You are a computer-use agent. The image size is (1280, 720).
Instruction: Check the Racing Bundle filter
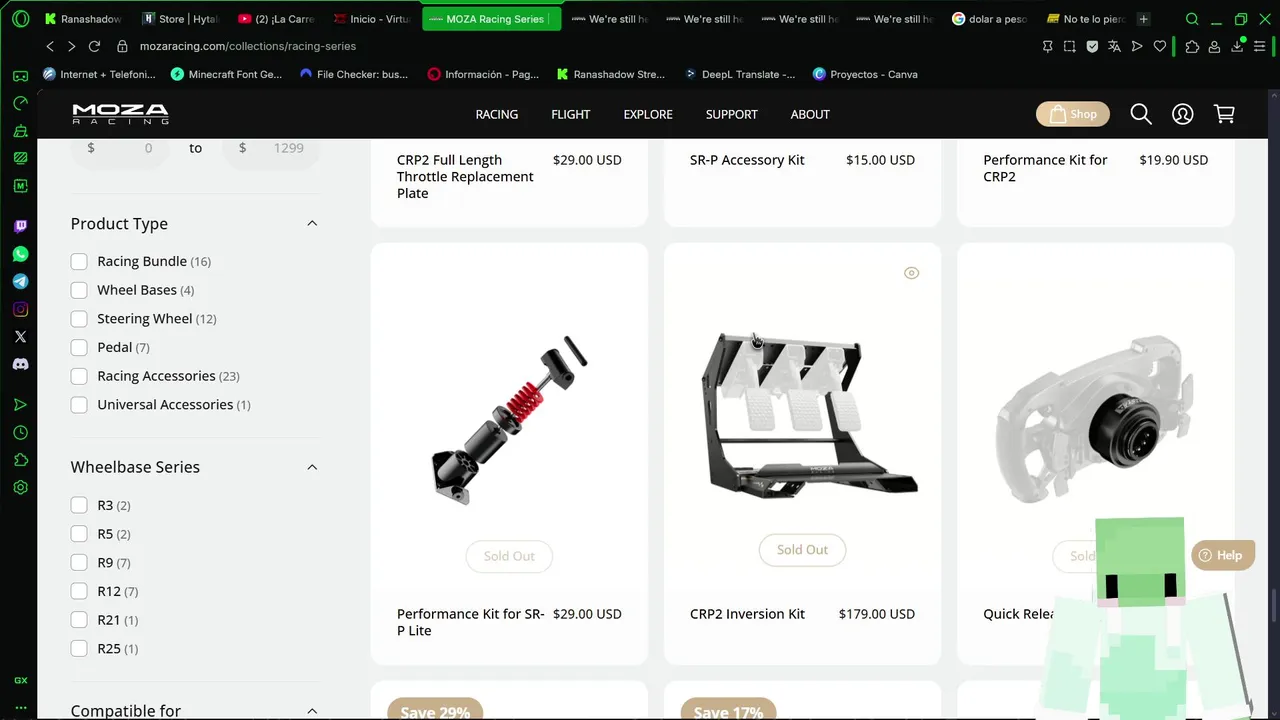(x=79, y=261)
